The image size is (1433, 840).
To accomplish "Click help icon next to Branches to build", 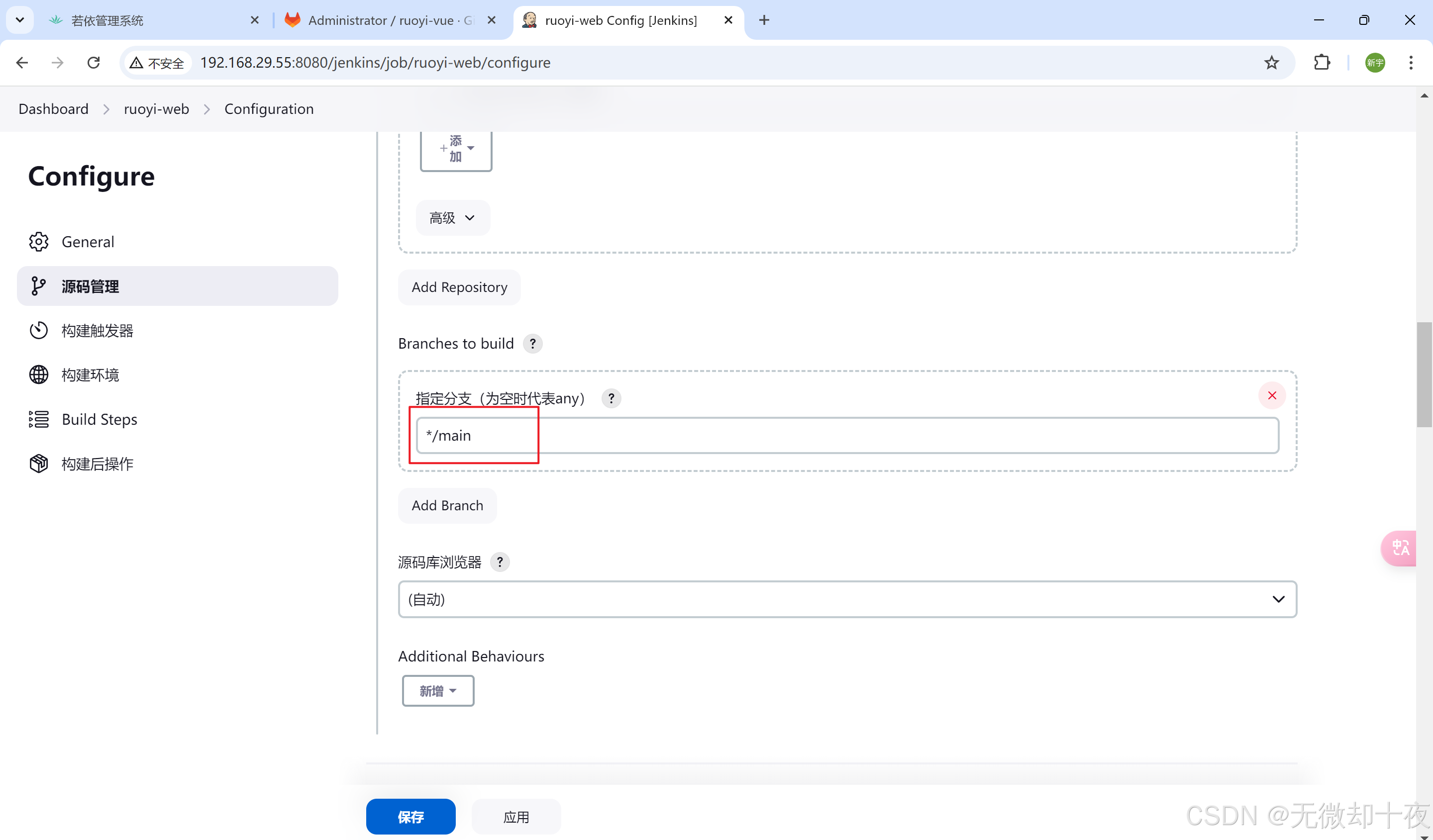I will (x=532, y=343).
